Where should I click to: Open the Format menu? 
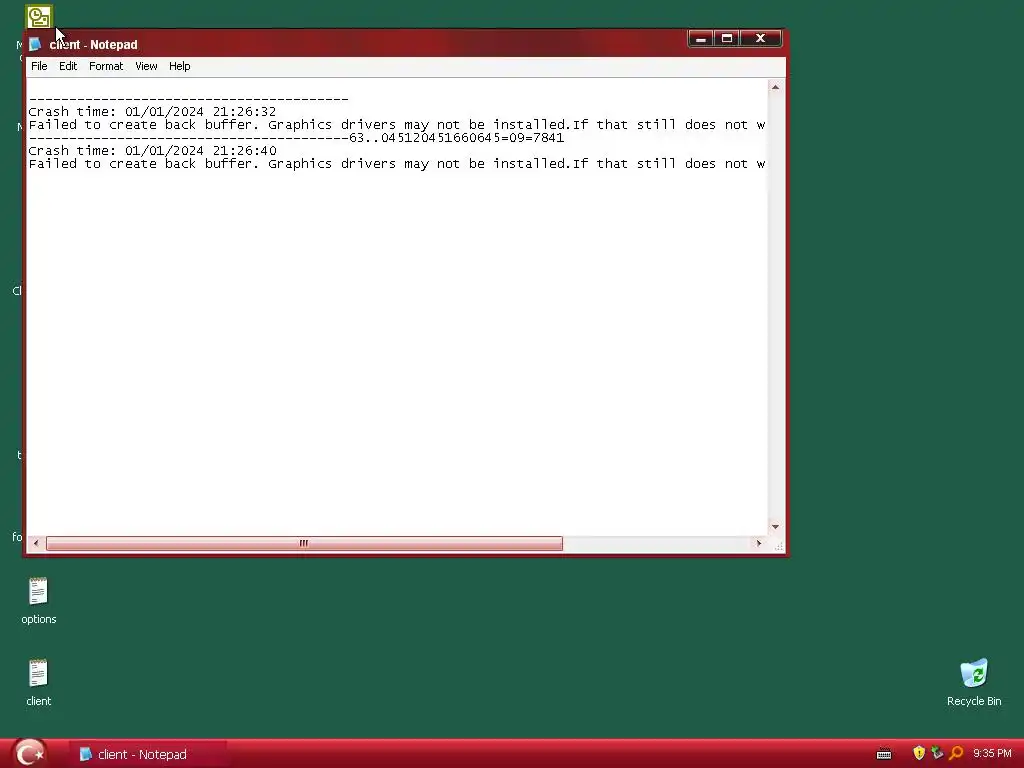click(x=106, y=66)
